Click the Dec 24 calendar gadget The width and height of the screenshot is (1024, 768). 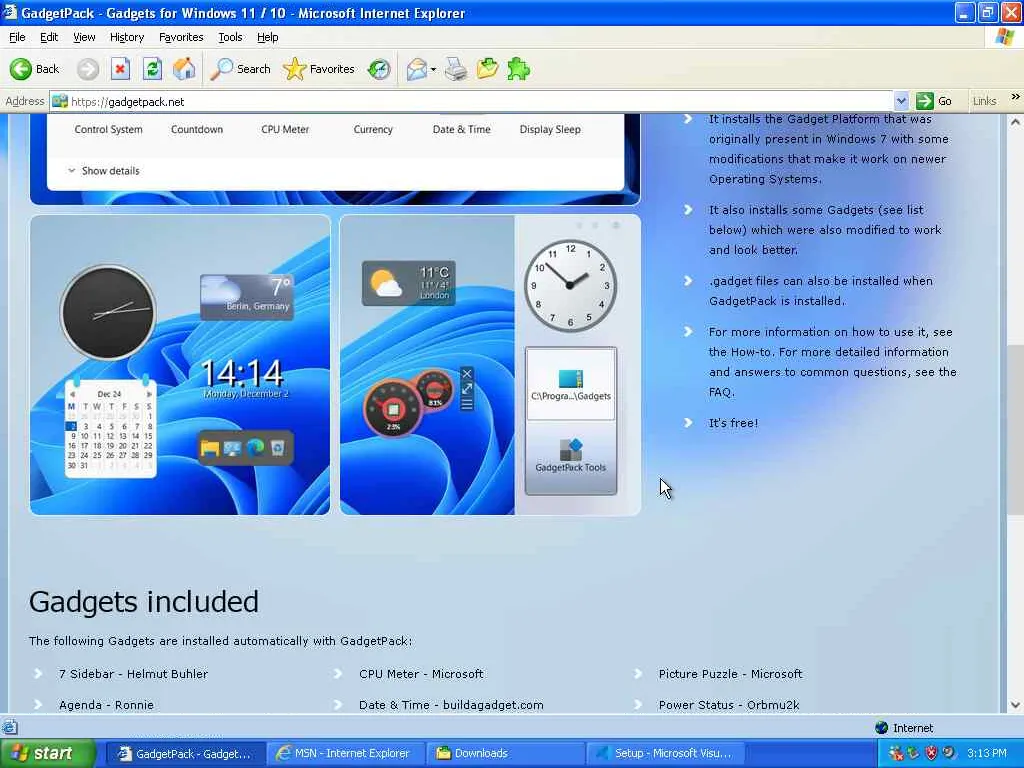click(110, 428)
